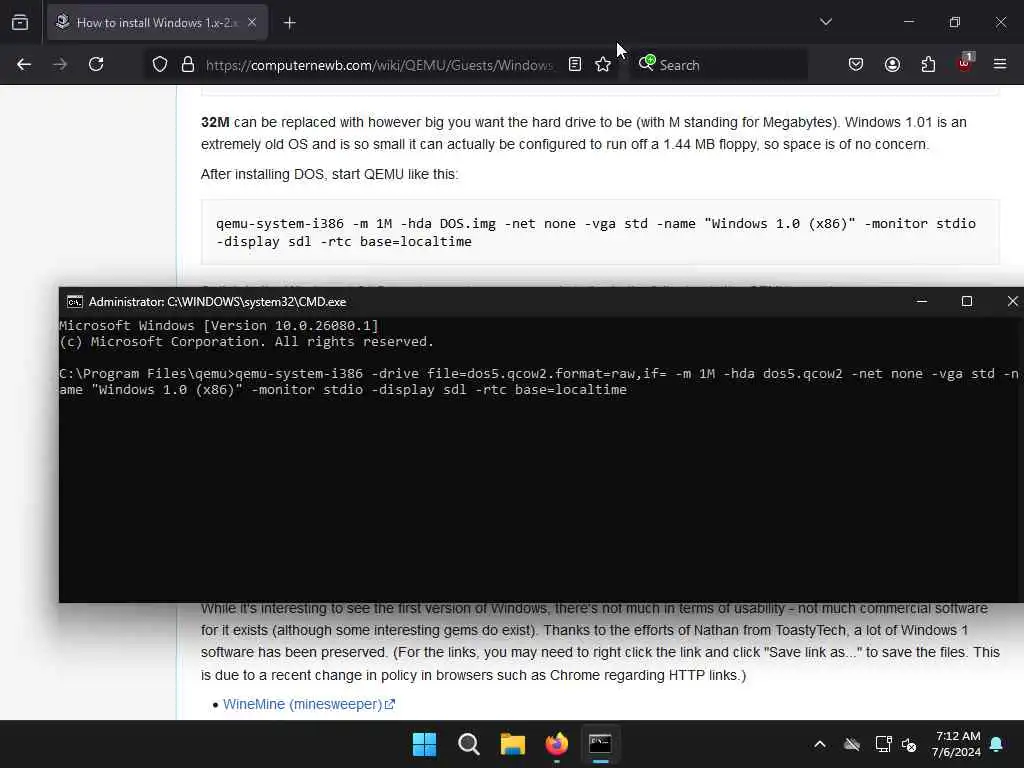Show hidden tray icons chevron
The width and height of the screenshot is (1024, 768).
tap(820, 744)
